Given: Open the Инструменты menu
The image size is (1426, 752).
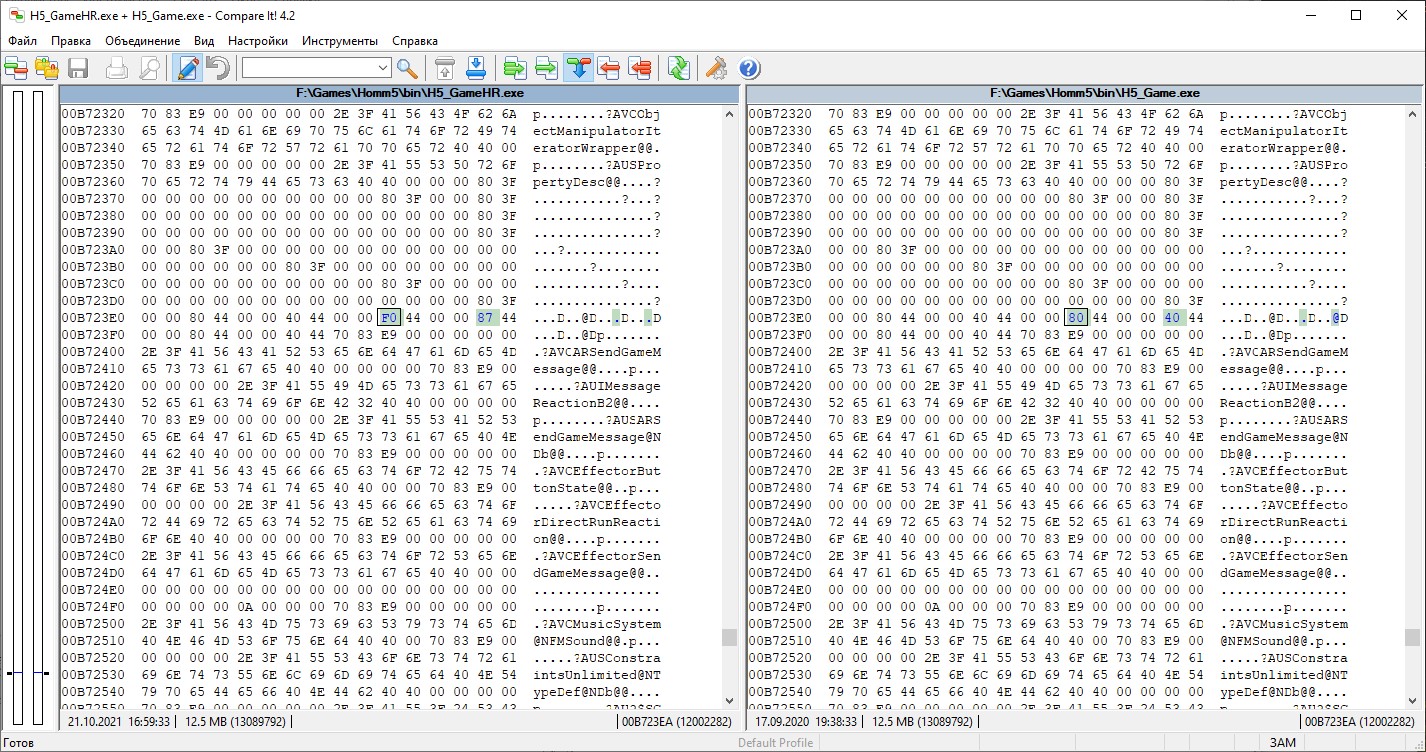Looking at the screenshot, I should pyautogui.click(x=340, y=41).
